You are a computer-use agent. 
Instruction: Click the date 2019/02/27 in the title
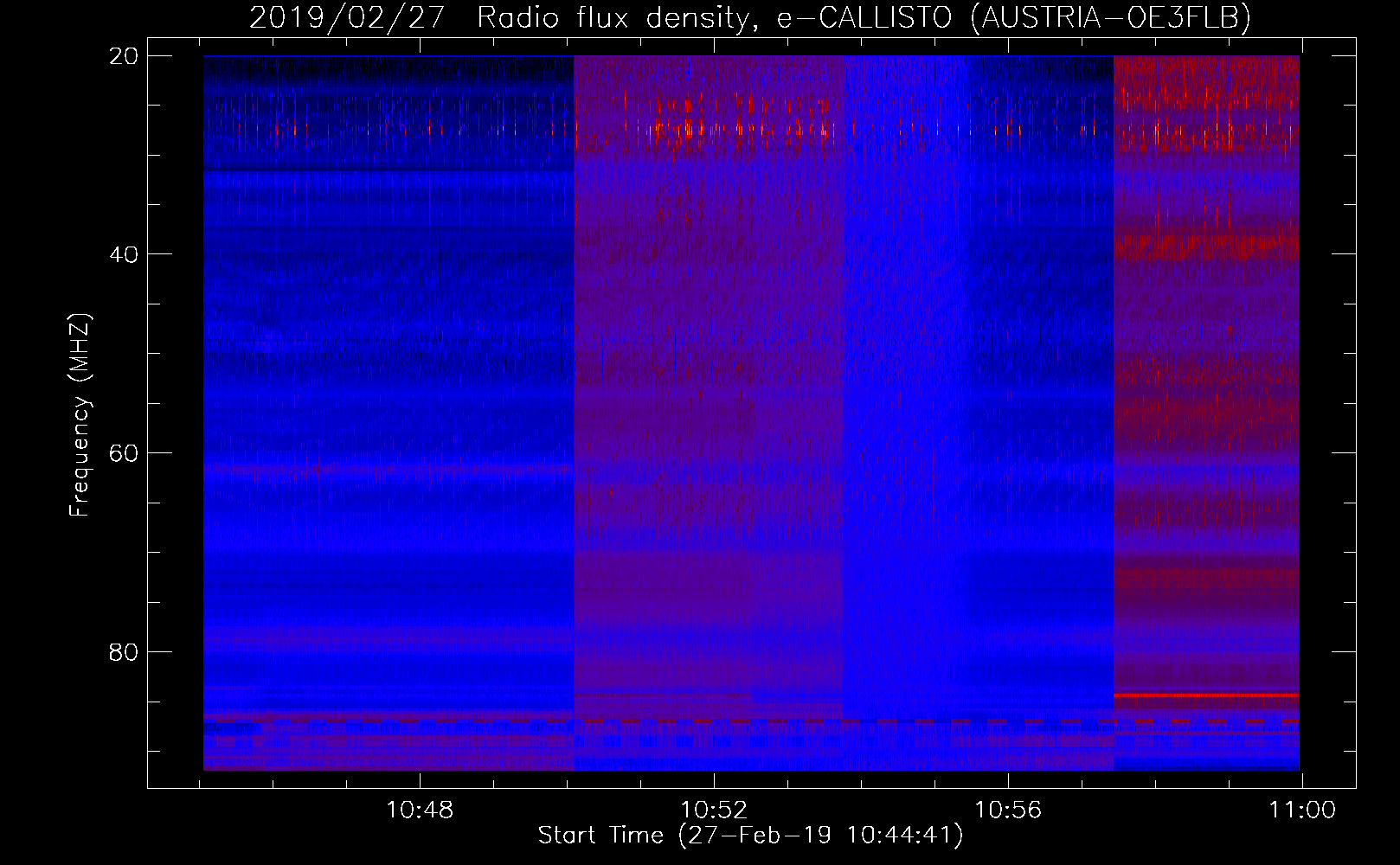pyautogui.click(x=347, y=18)
